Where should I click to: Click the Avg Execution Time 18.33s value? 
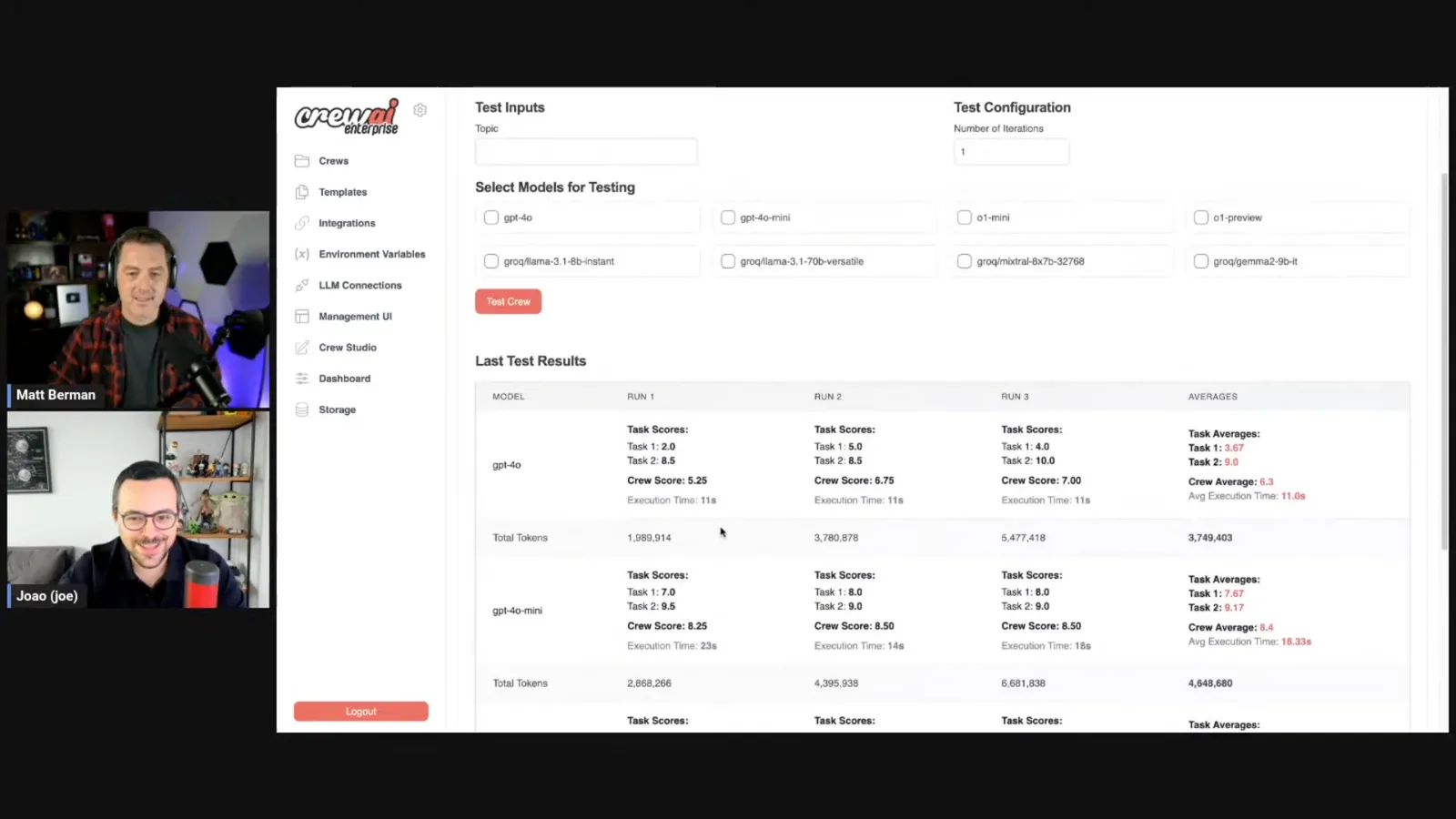(1296, 642)
